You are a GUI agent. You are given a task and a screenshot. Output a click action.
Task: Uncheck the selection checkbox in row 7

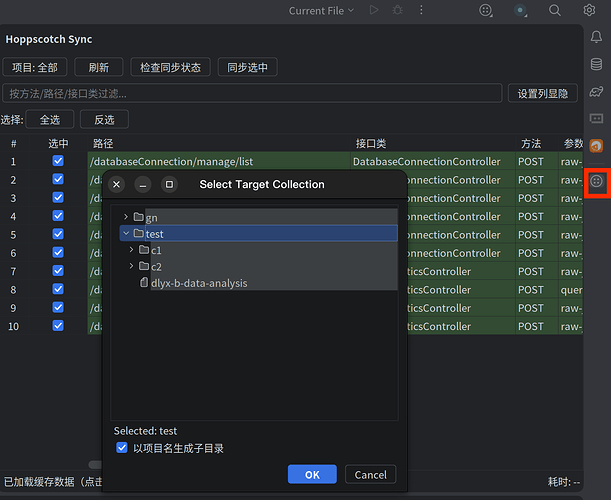coord(58,270)
